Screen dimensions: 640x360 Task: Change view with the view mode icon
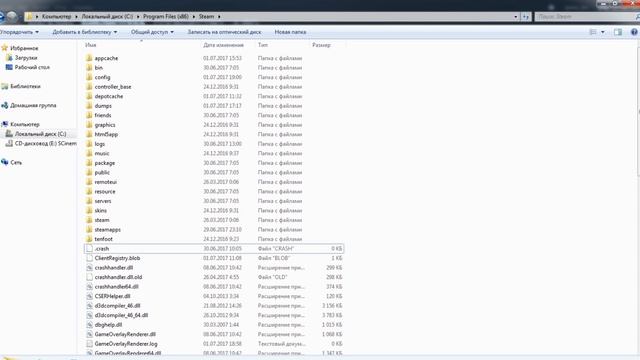pos(593,32)
